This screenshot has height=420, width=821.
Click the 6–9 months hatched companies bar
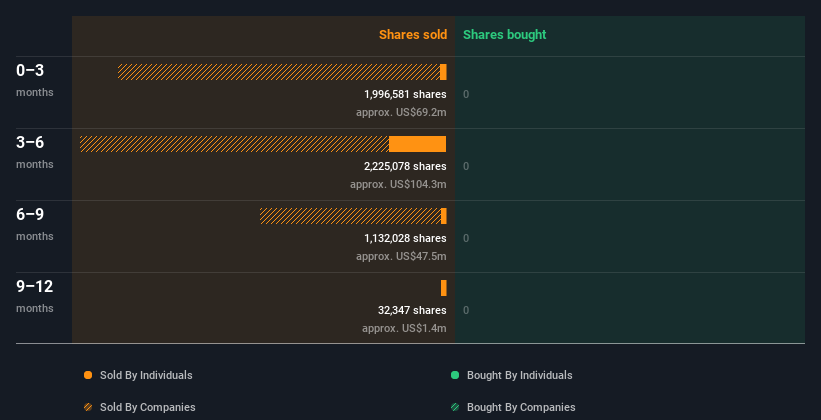(x=350, y=216)
